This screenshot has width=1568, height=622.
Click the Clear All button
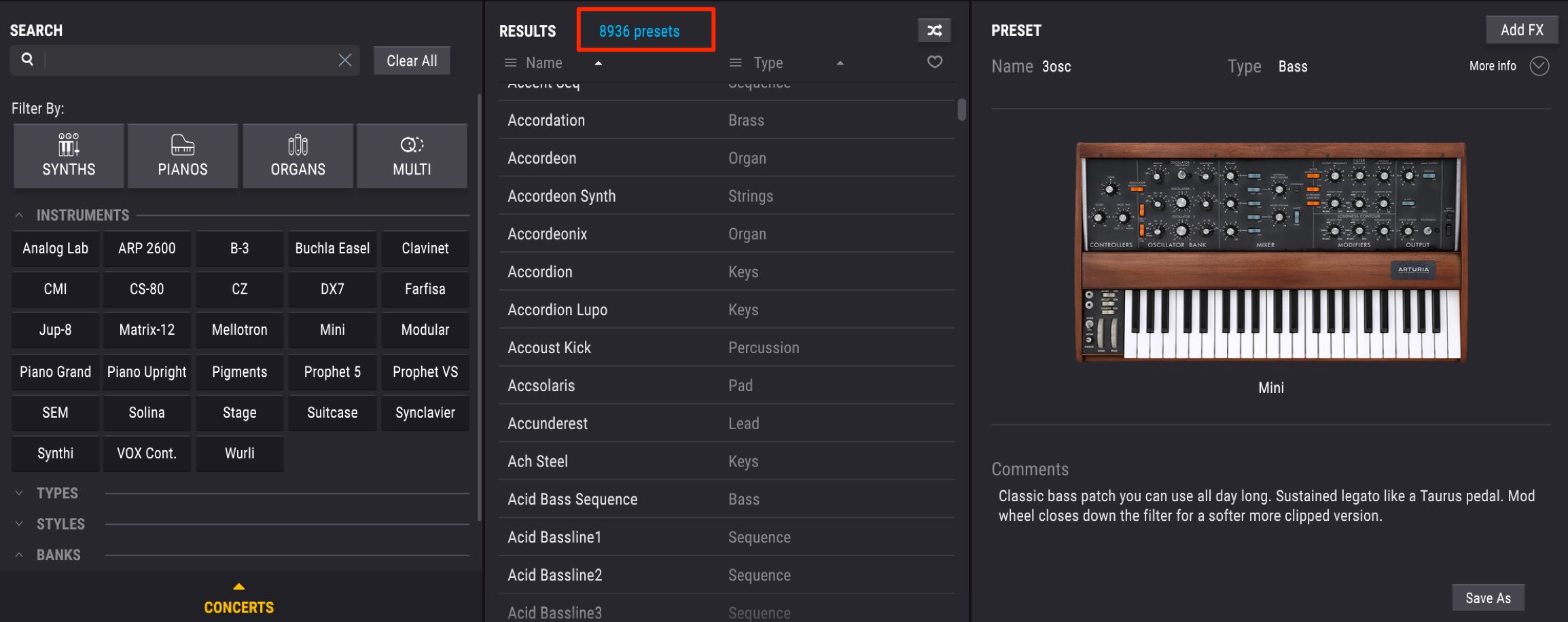coord(412,60)
